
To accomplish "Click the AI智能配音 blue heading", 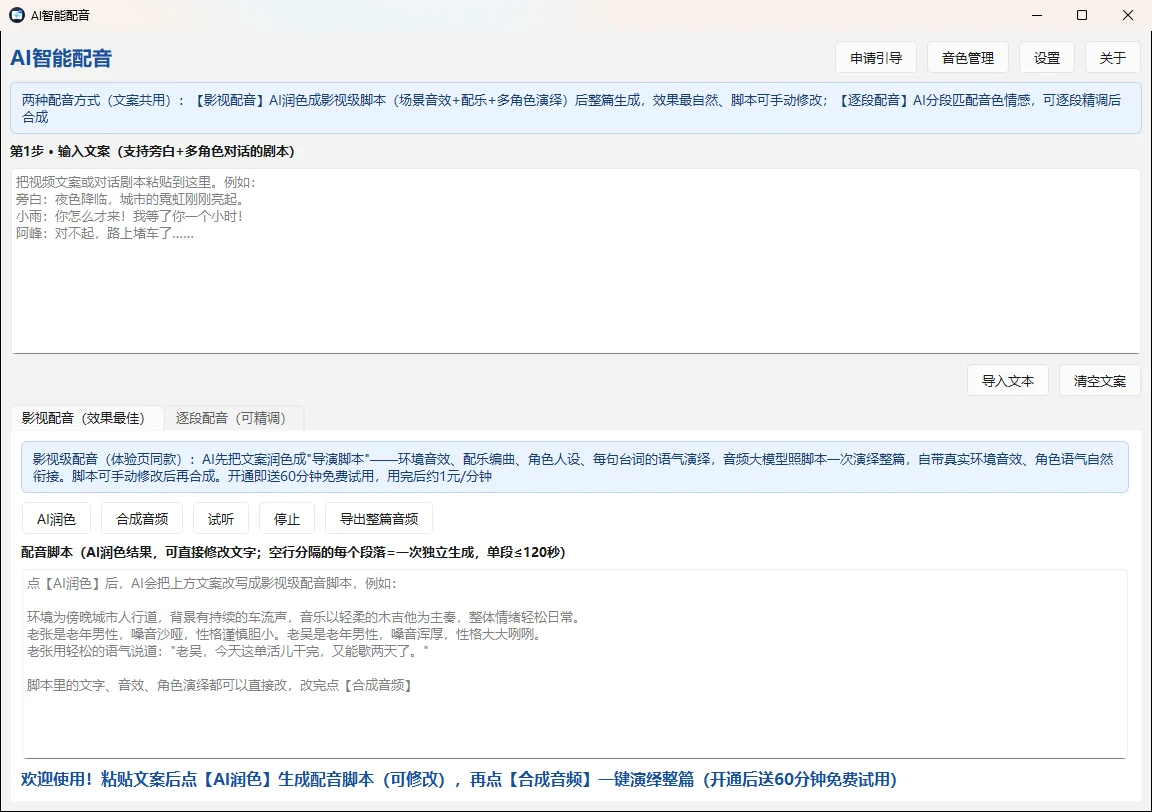I will tap(61, 58).
